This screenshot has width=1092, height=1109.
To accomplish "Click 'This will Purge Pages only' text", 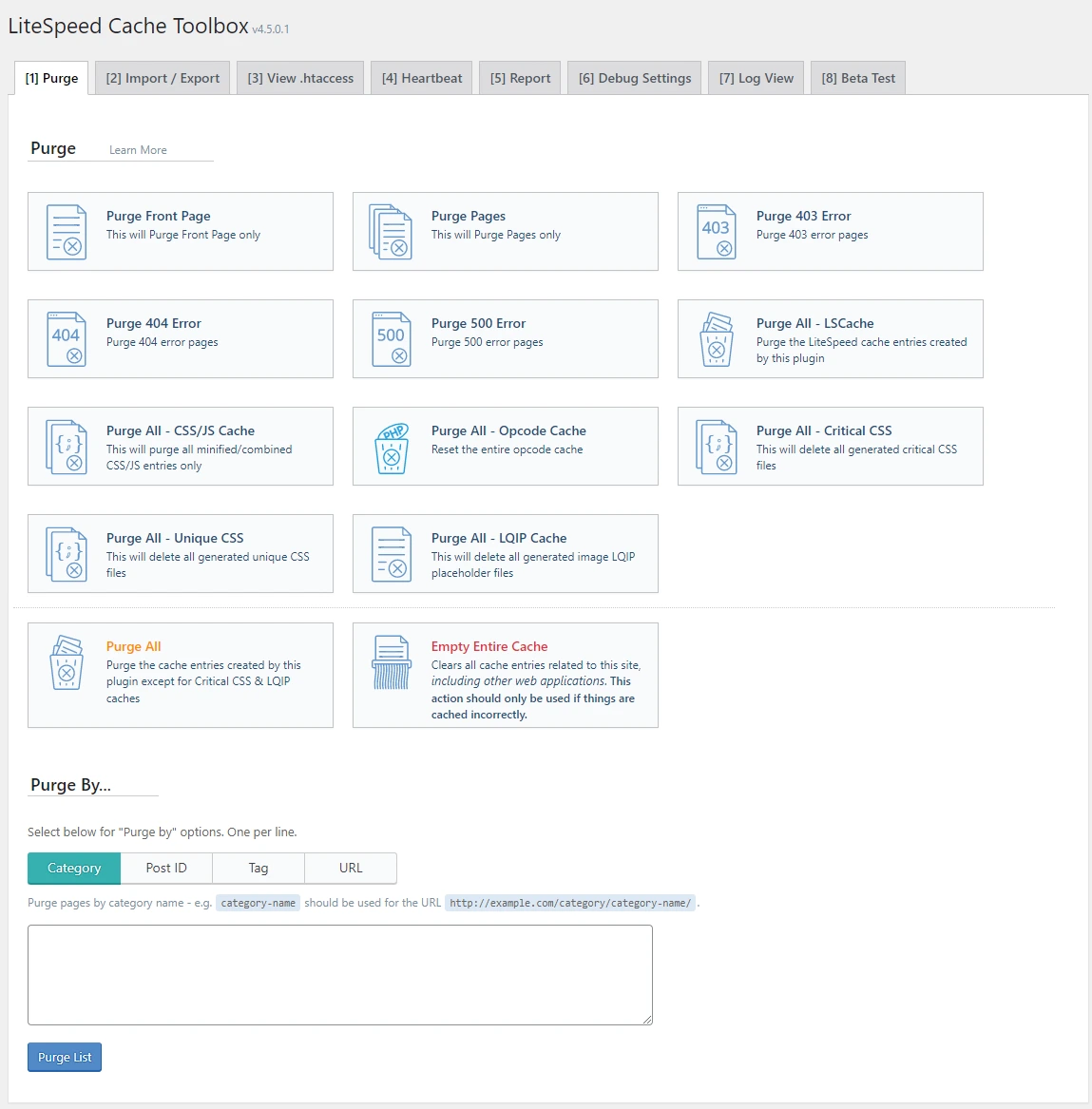I will (x=496, y=234).
